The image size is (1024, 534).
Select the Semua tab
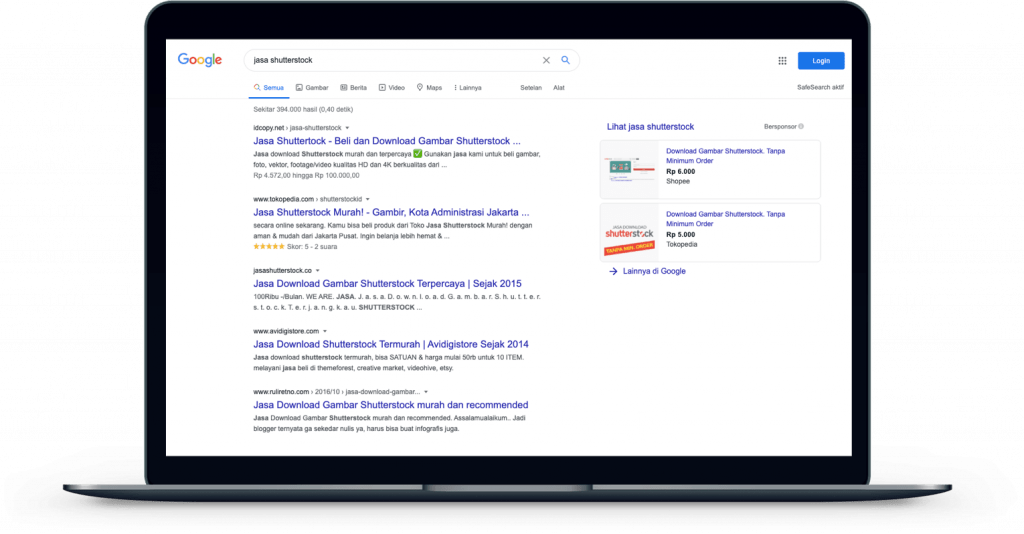pyautogui.click(x=268, y=87)
